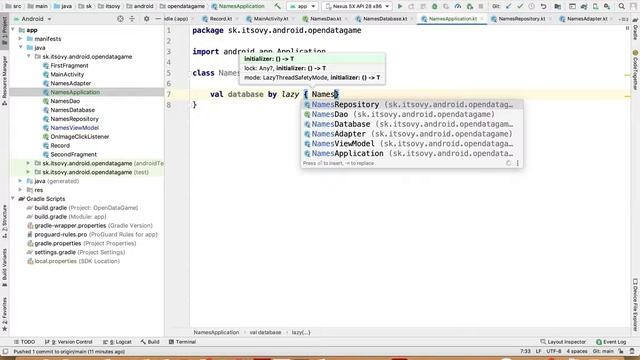Open the app run configuration dropdown
640x360 pixels.
[x=302, y=6]
